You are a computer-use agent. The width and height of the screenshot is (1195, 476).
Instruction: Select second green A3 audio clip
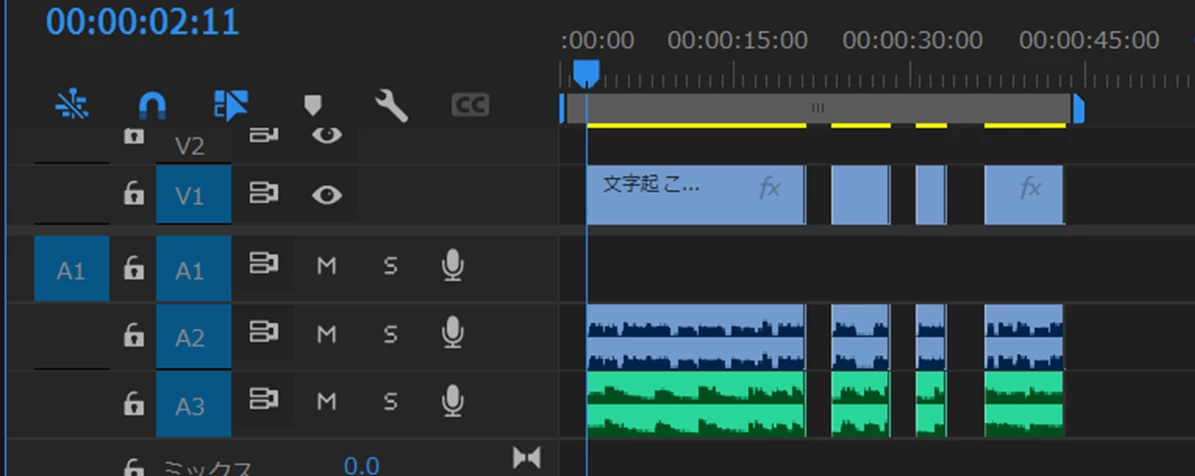pyautogui.click(x=860, y=404)
